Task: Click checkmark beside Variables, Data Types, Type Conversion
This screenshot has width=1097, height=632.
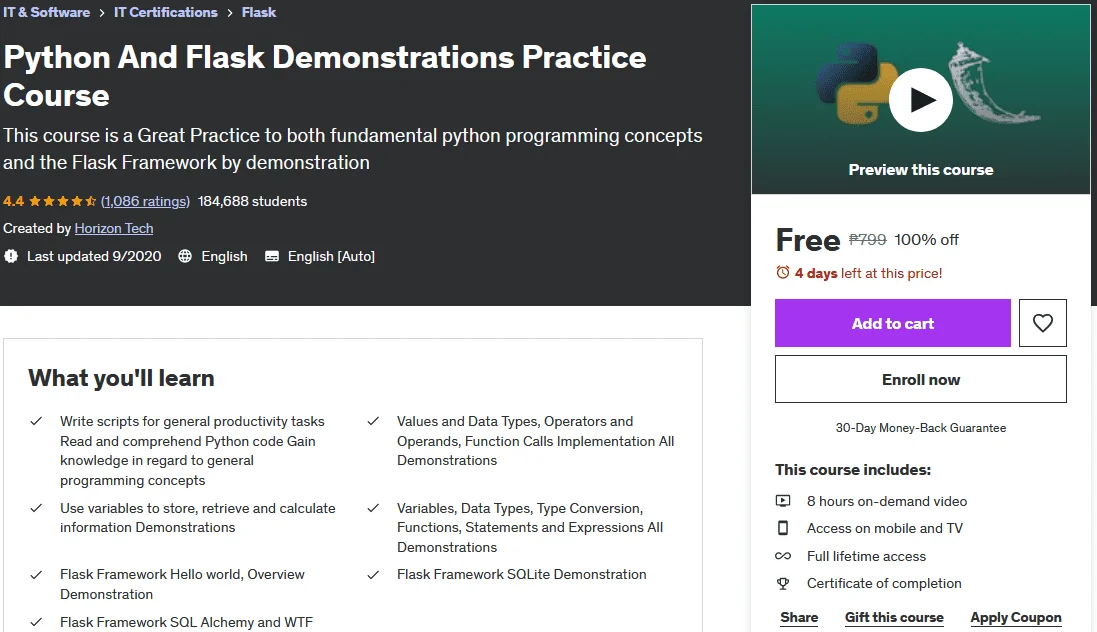Action: click(x=373, y=507)
